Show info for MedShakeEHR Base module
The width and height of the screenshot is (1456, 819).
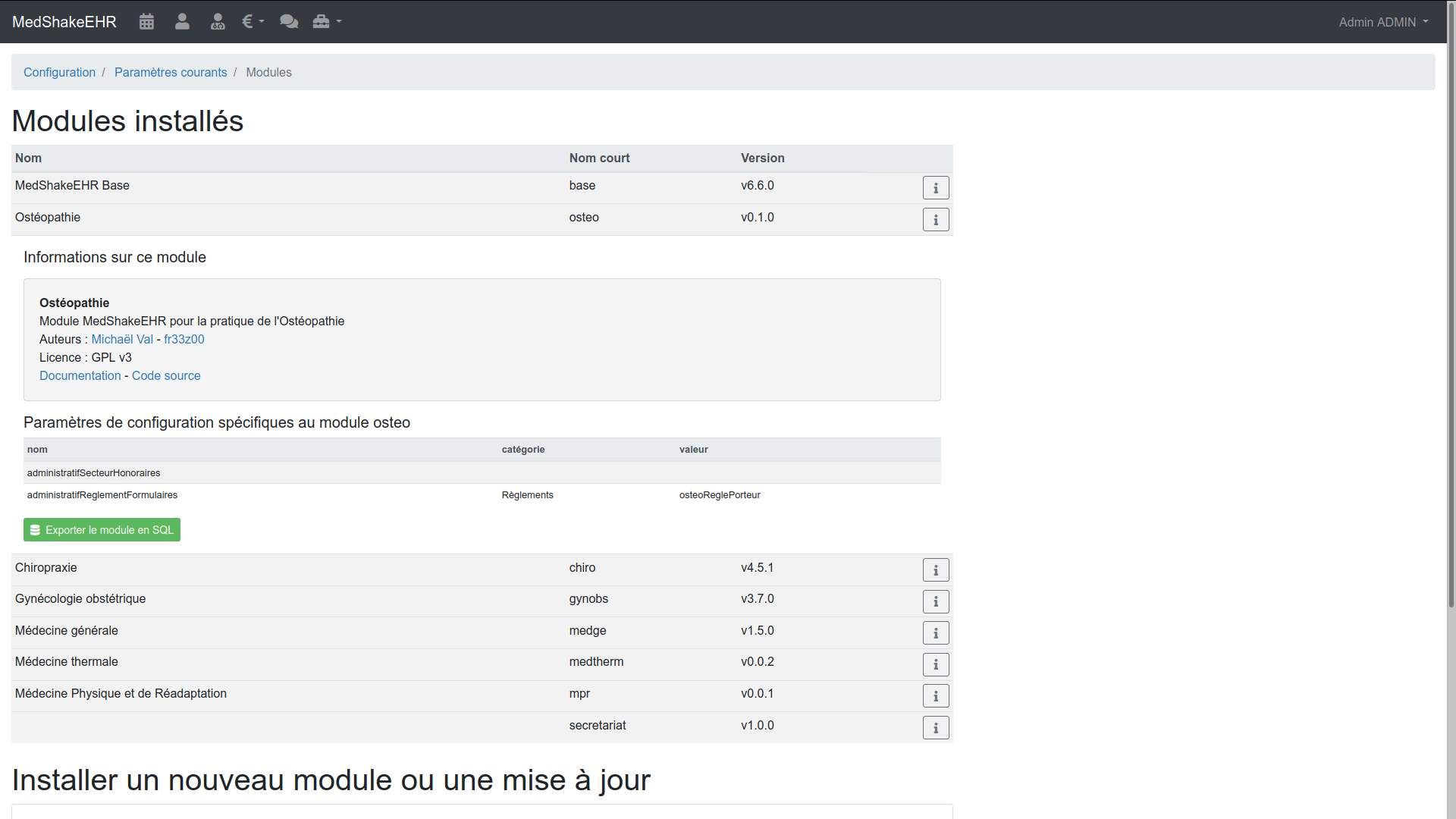click(936, 188)
